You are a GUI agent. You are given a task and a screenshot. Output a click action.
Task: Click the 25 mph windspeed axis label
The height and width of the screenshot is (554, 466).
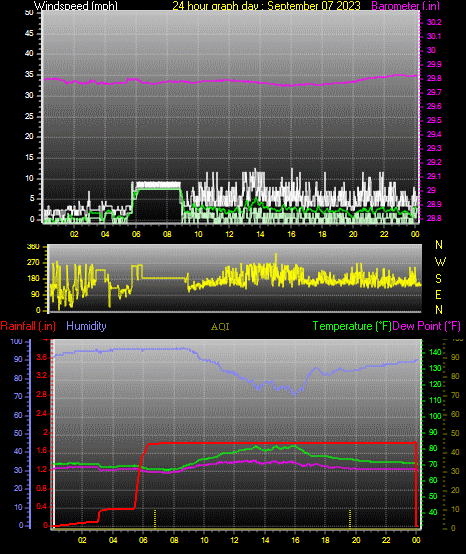pyautogui.click(x=29, y=116)
